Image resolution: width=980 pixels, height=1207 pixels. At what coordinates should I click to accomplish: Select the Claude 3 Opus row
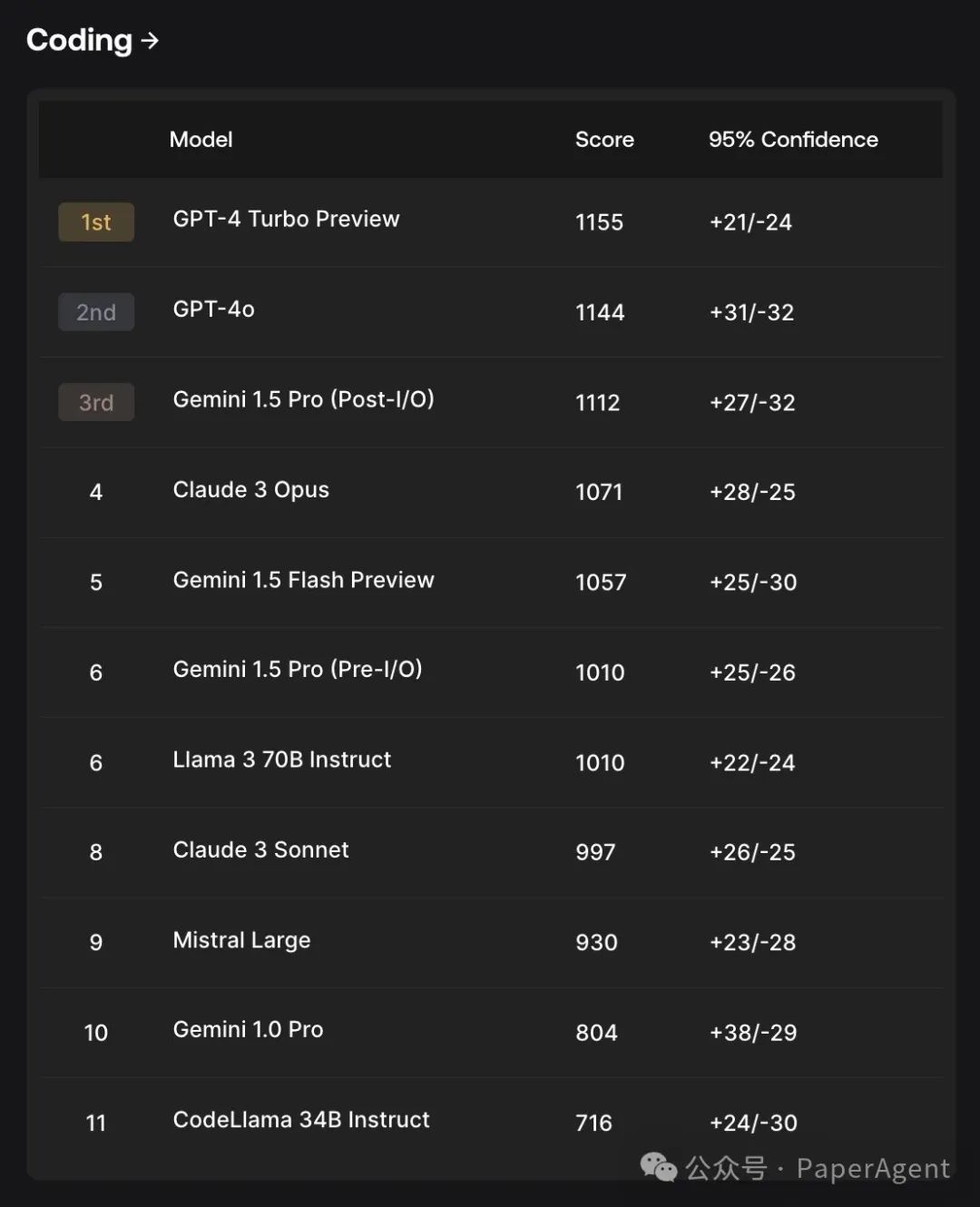(x=491, y=492)
